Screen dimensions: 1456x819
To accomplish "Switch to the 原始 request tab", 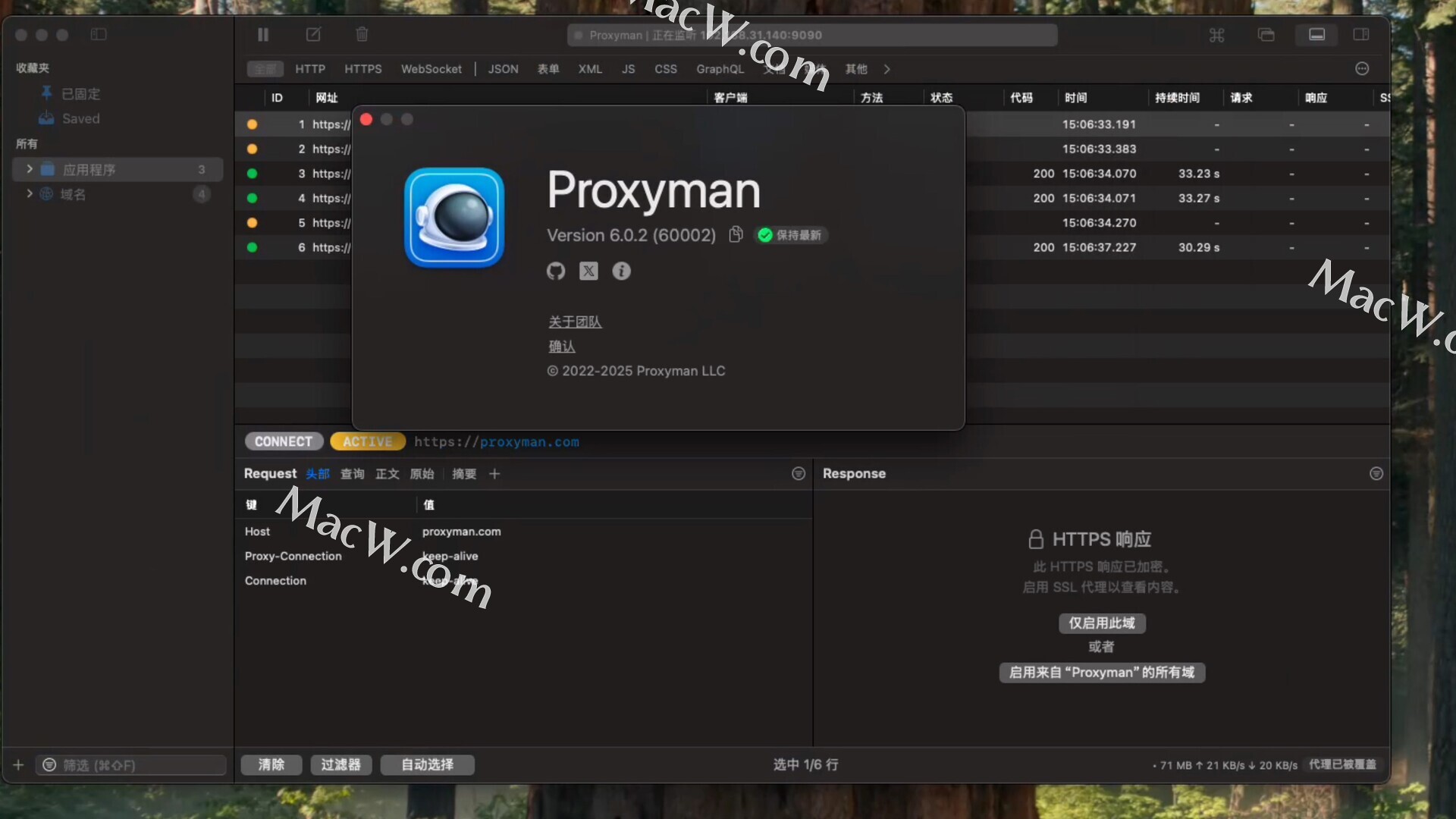I will tap(422, 474).
